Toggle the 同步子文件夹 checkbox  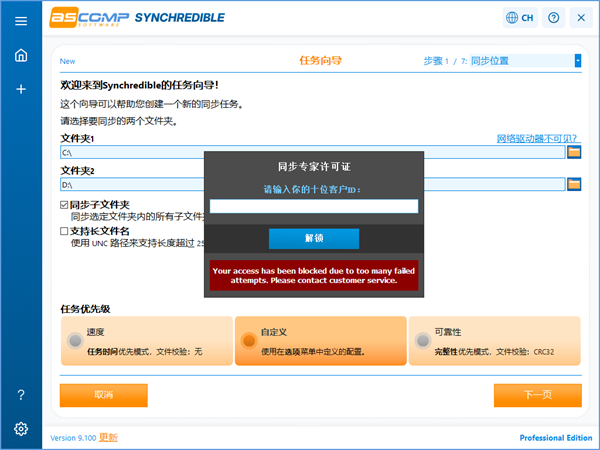pyautogui.click(x=65, y=205)
